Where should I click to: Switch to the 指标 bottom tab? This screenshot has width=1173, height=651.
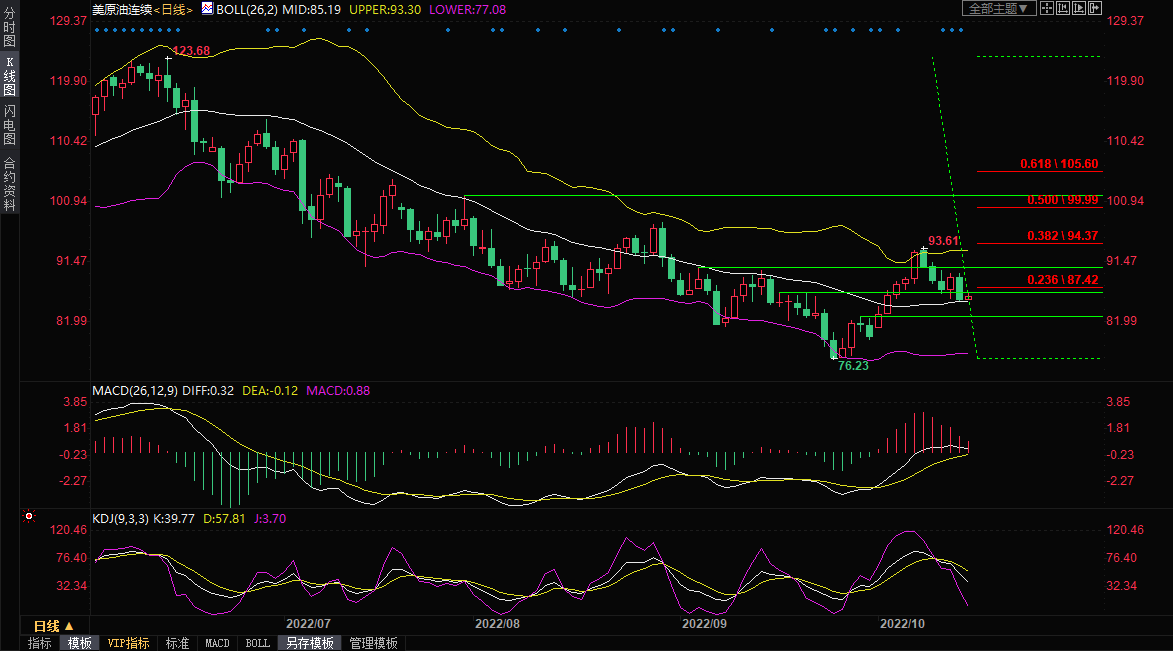(40, 643)
